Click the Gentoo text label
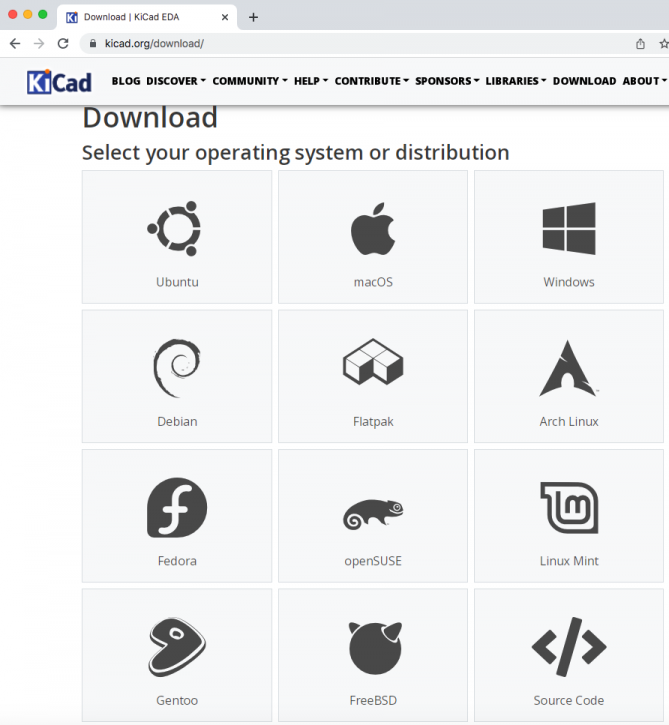This screenshot has width=669, height=725. tap(177, 700)
